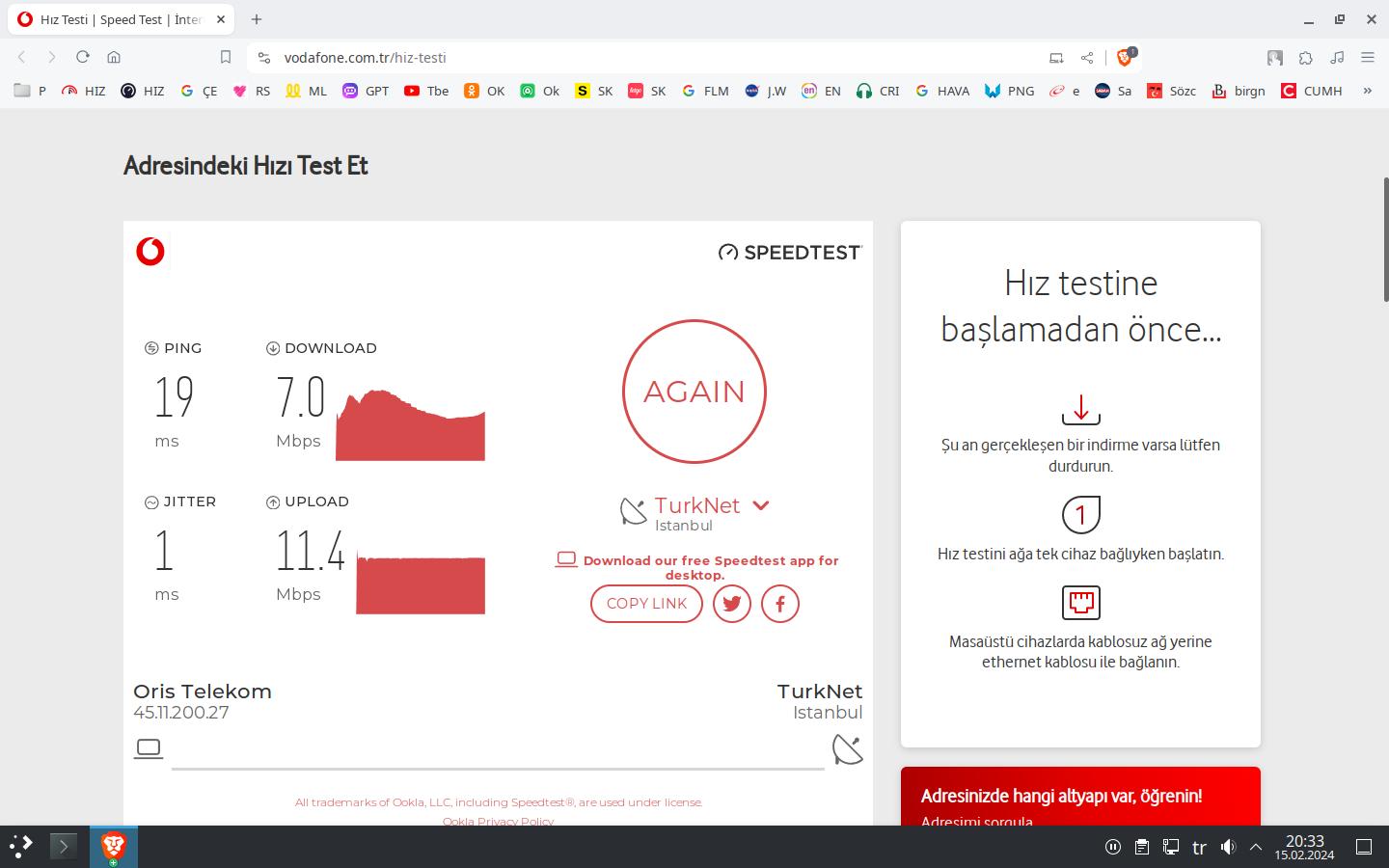Viewport: 1389px width, 868px height.
Task: Click the Oris Telekom provider name
Action: (x=203, y=692)
